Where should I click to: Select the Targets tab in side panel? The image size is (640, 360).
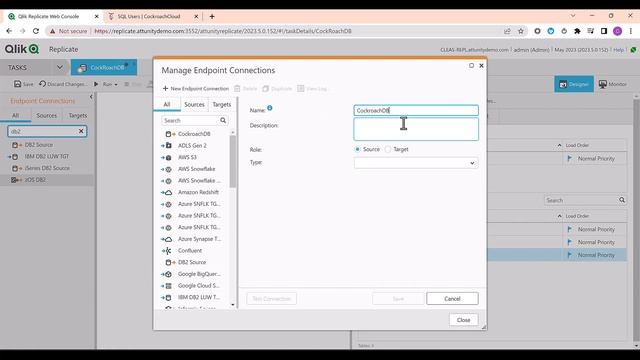point(78,116)
